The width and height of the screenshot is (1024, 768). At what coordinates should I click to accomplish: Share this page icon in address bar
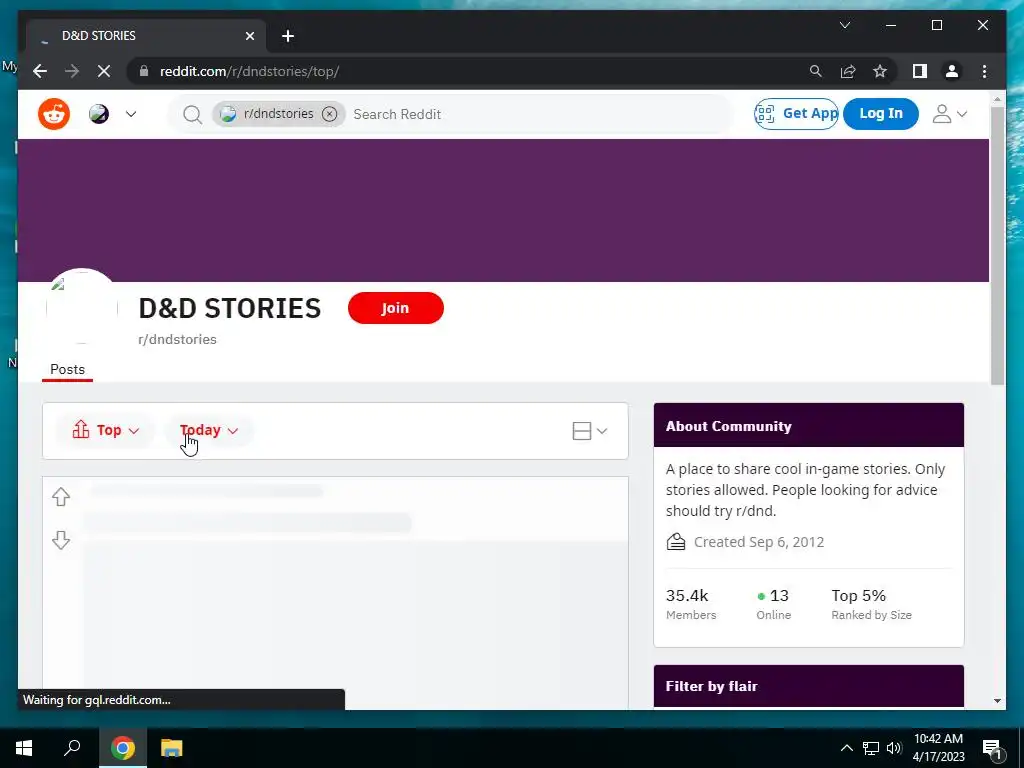848,71
